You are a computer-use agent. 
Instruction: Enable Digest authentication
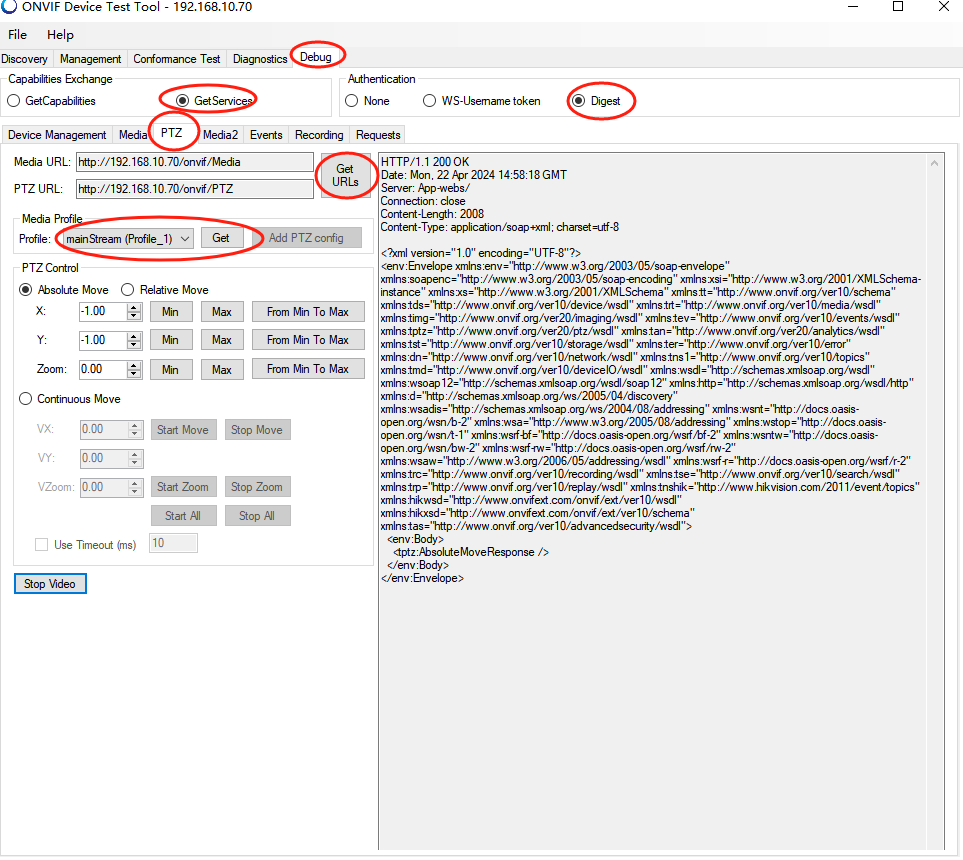pyautogui.click(x=576, y=101)
